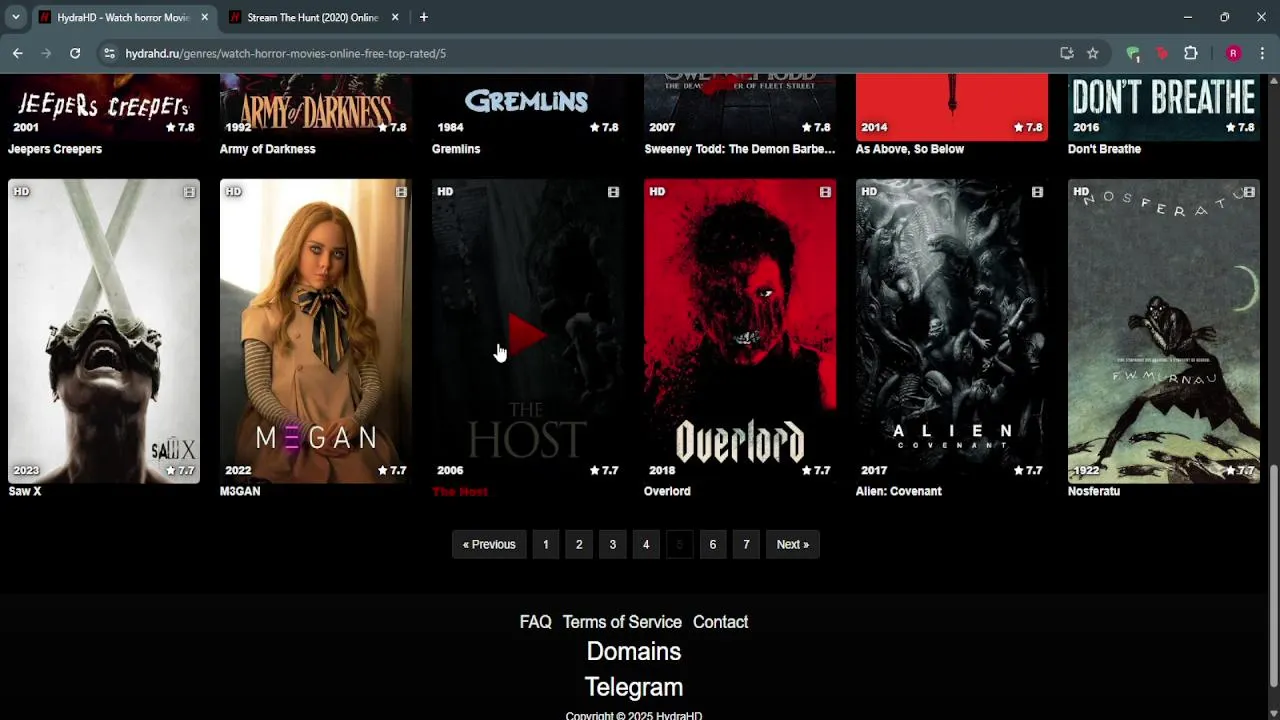Screen dimensions: 1280x720
Task: Click the film icon on Nosferatu poster
Action: [x=1249, y=192]
